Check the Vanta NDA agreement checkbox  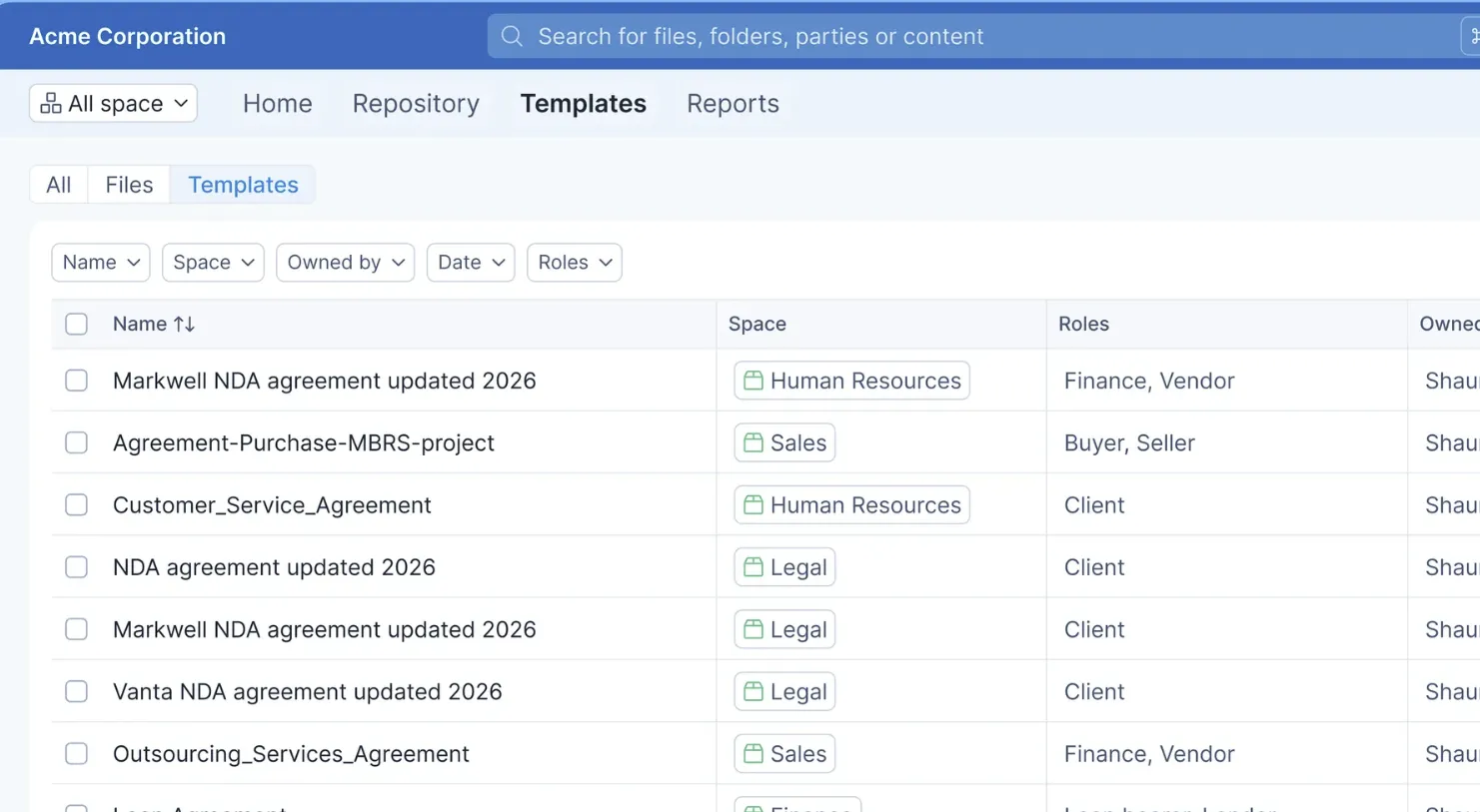[x=76, y=691]
